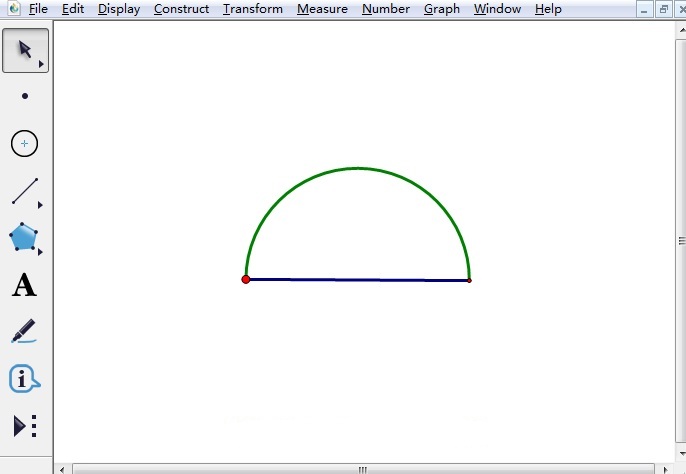The width and height of the screenshot is (686, 474).
Task: Select the Marker pen tool
Action: tap(24, 331)
